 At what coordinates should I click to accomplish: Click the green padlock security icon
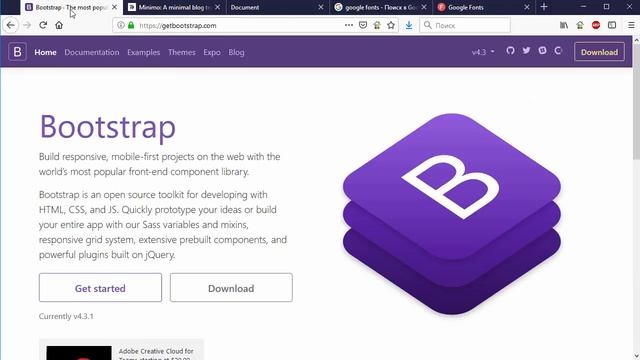(131, 25)
